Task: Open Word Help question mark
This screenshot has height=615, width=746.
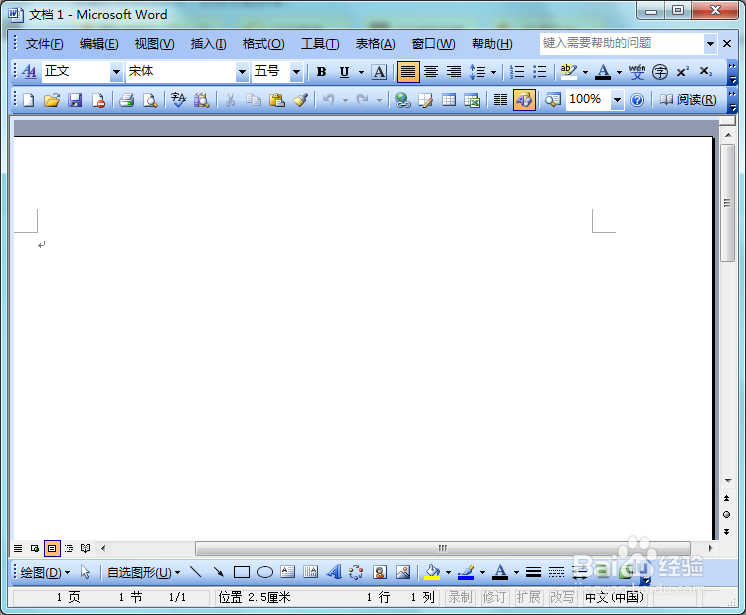Action: pos(637,100)
